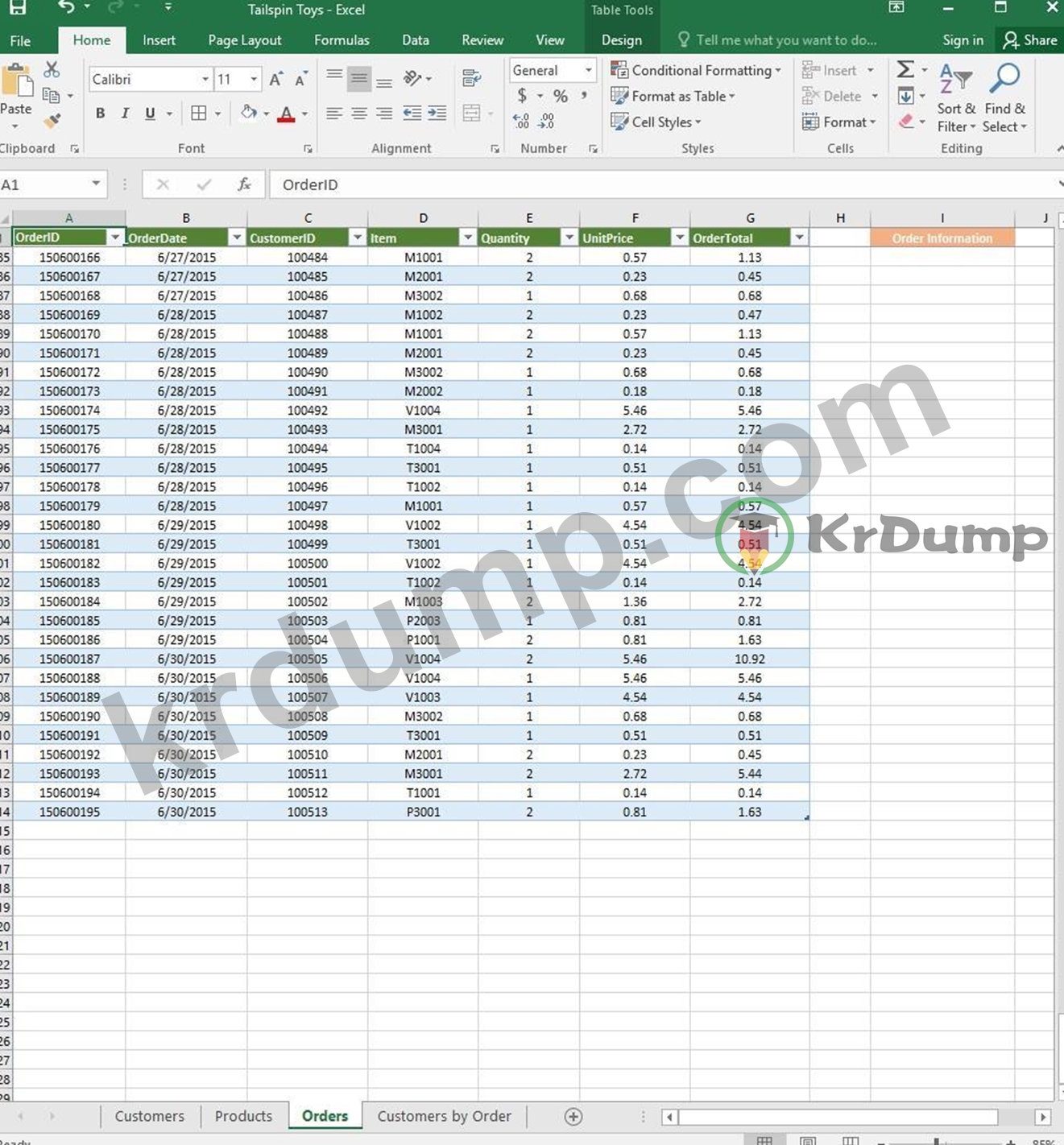Click Merge & Center icon

tap(472, 114)
